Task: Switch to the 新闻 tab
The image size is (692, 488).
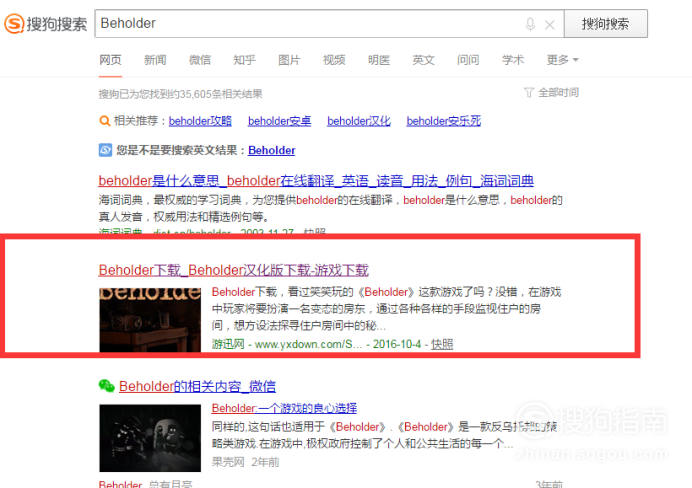Action: [x=155, y=60]
